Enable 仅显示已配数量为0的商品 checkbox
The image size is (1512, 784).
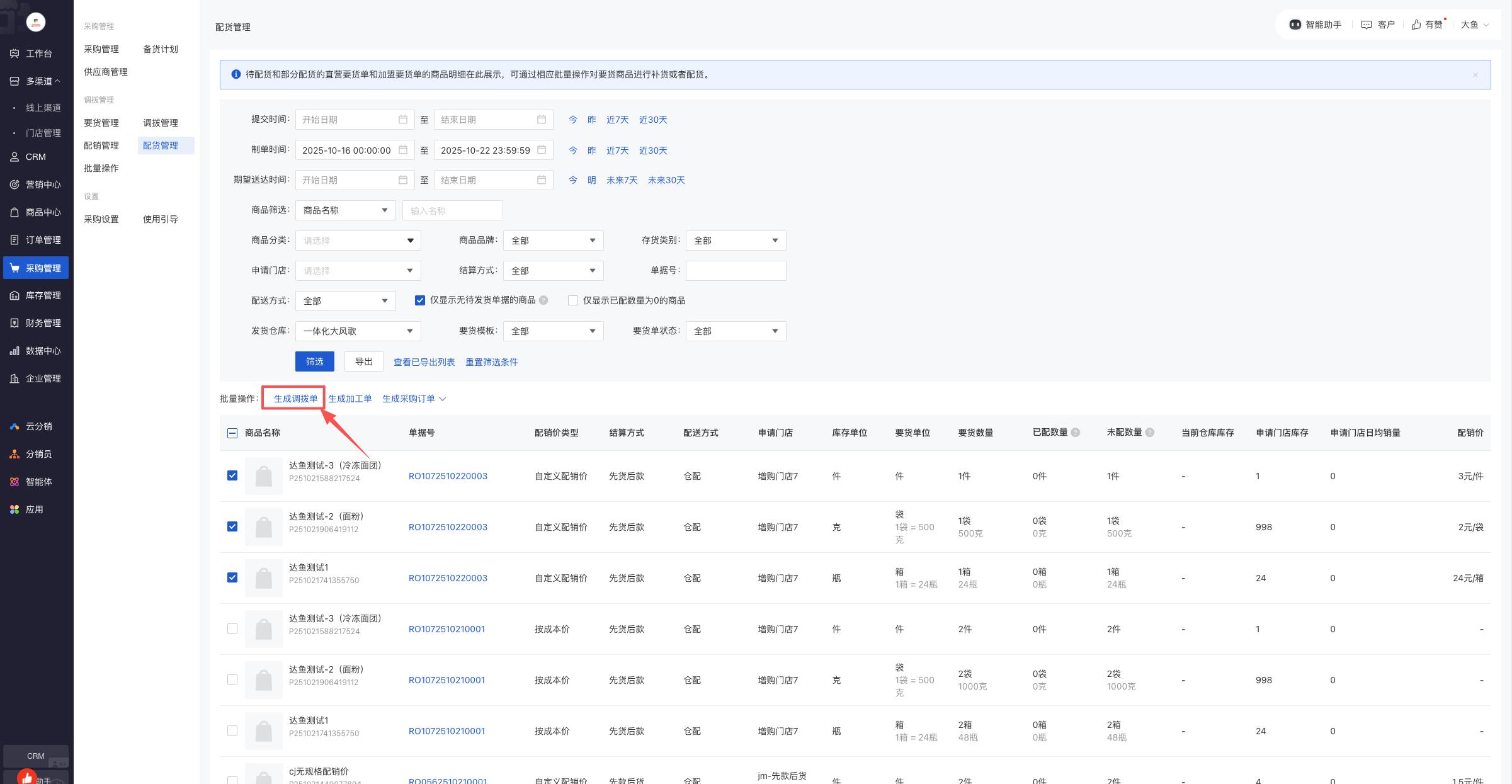click(x=573, y=300)
